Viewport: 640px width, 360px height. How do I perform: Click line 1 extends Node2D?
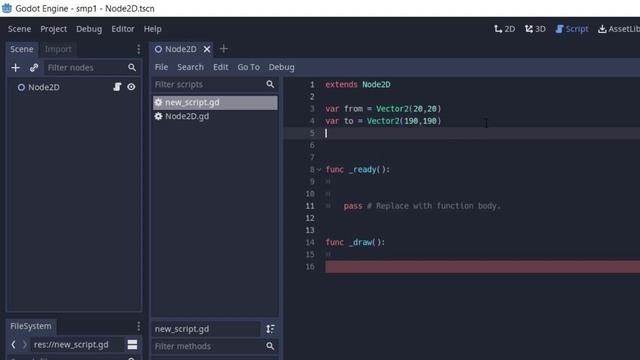[x=358, y=84]
